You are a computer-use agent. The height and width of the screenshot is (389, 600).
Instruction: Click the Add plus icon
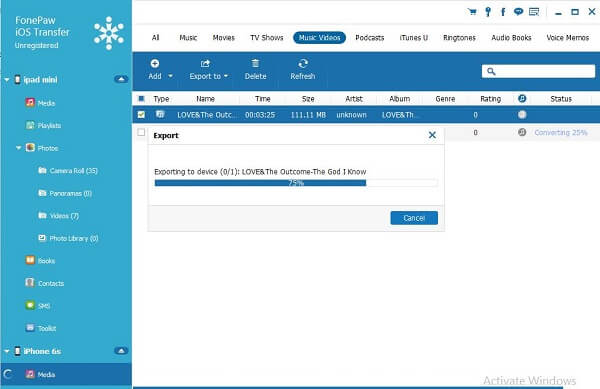155,63
